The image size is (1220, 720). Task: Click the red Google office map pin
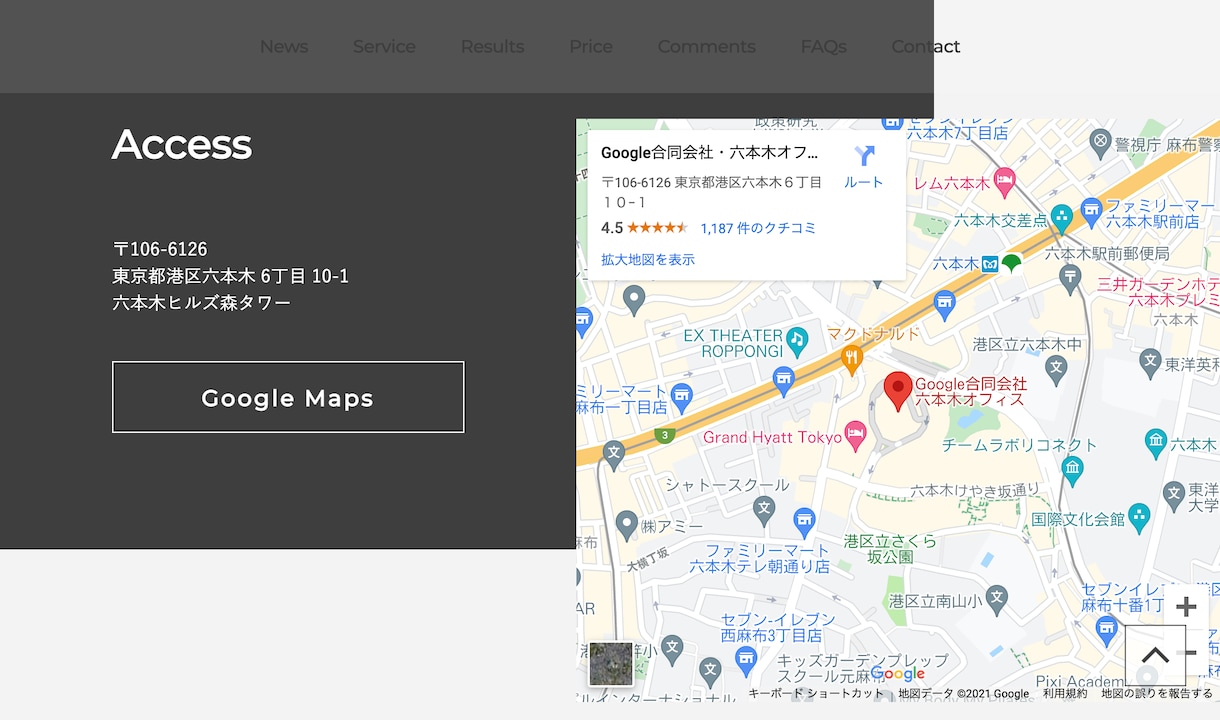pos(898,390)
